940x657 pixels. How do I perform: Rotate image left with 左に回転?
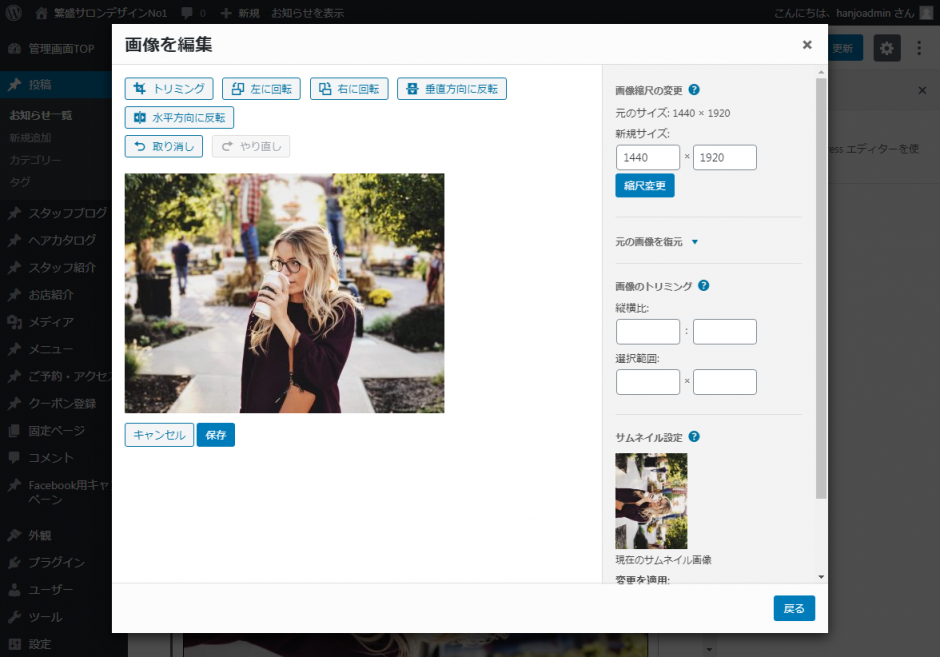261,89
